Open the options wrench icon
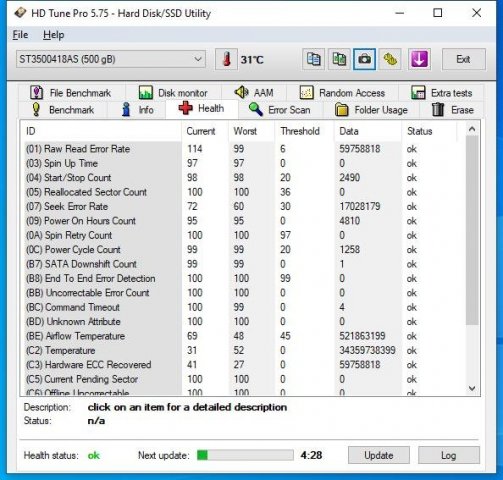The height and width of the screenshot is (480, 503). click(390, 60)
